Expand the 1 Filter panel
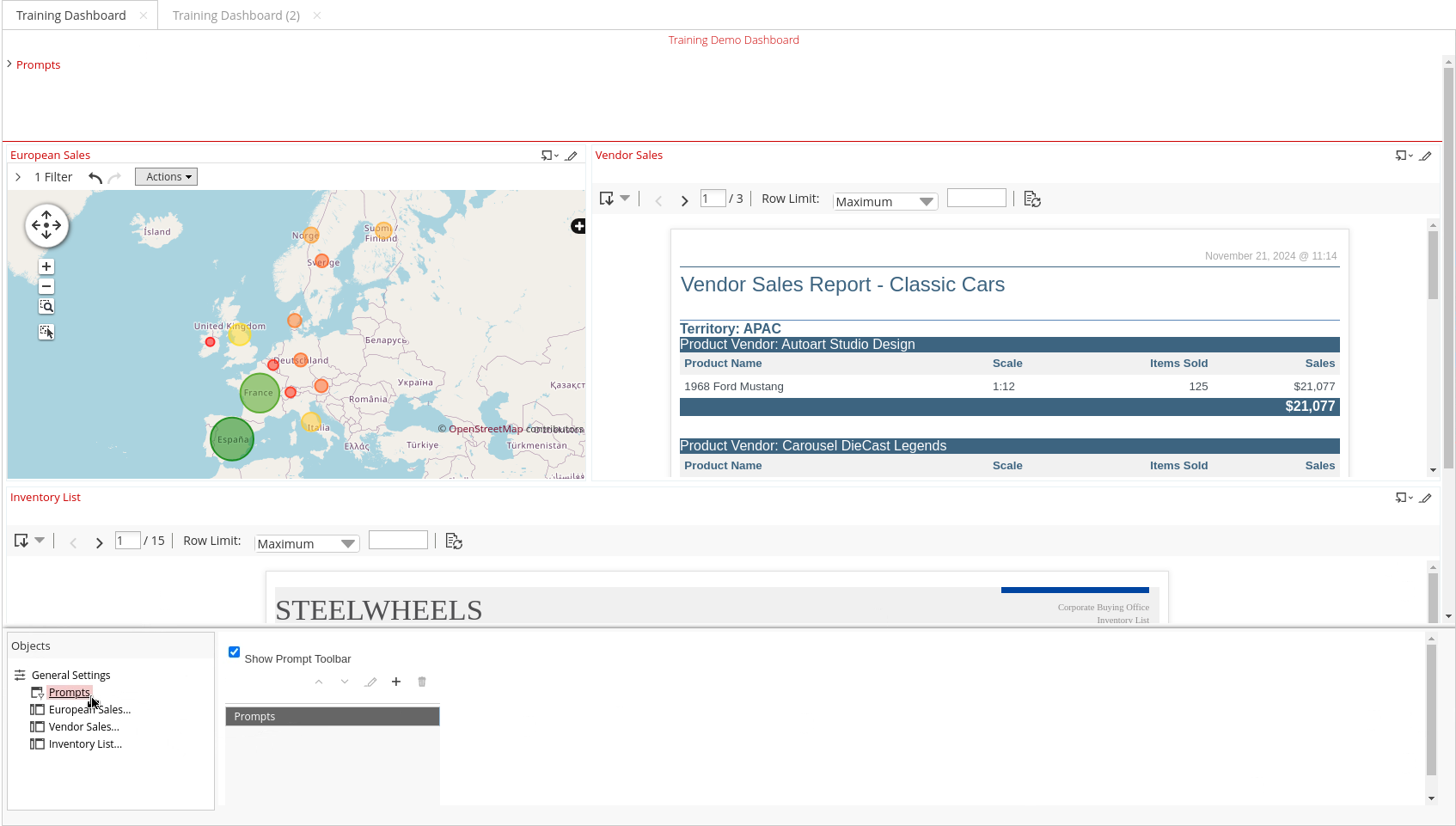The width and height of the screenshot is (1456, 826). 18,177
